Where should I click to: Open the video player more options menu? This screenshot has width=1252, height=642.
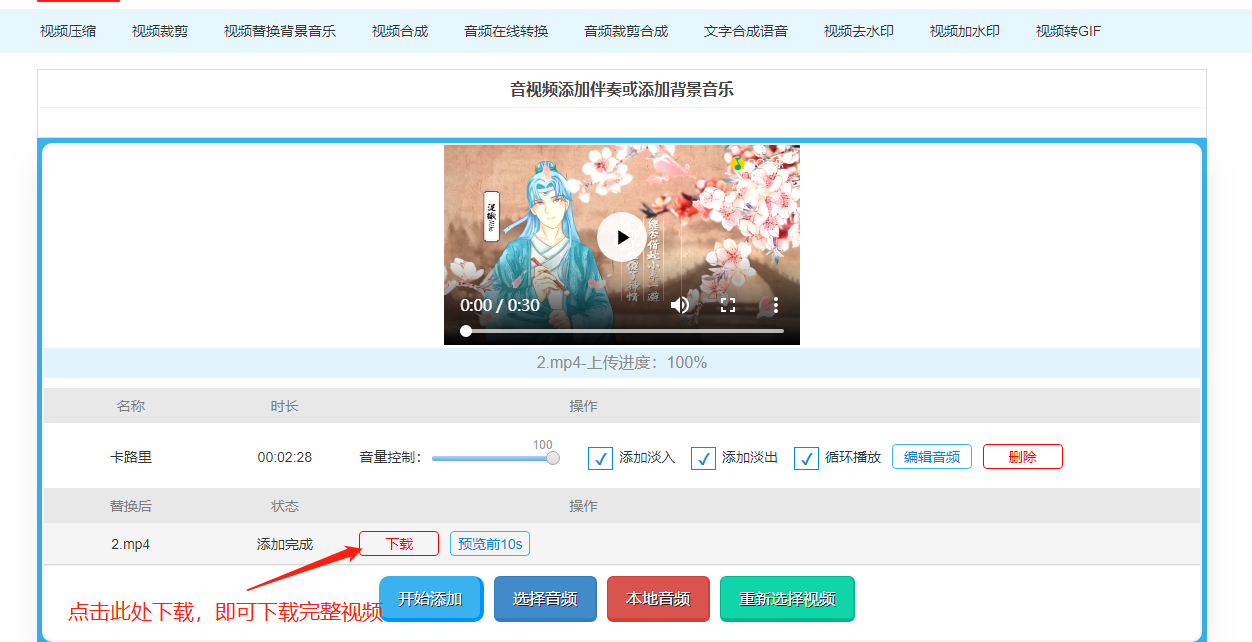pos(775,305)
